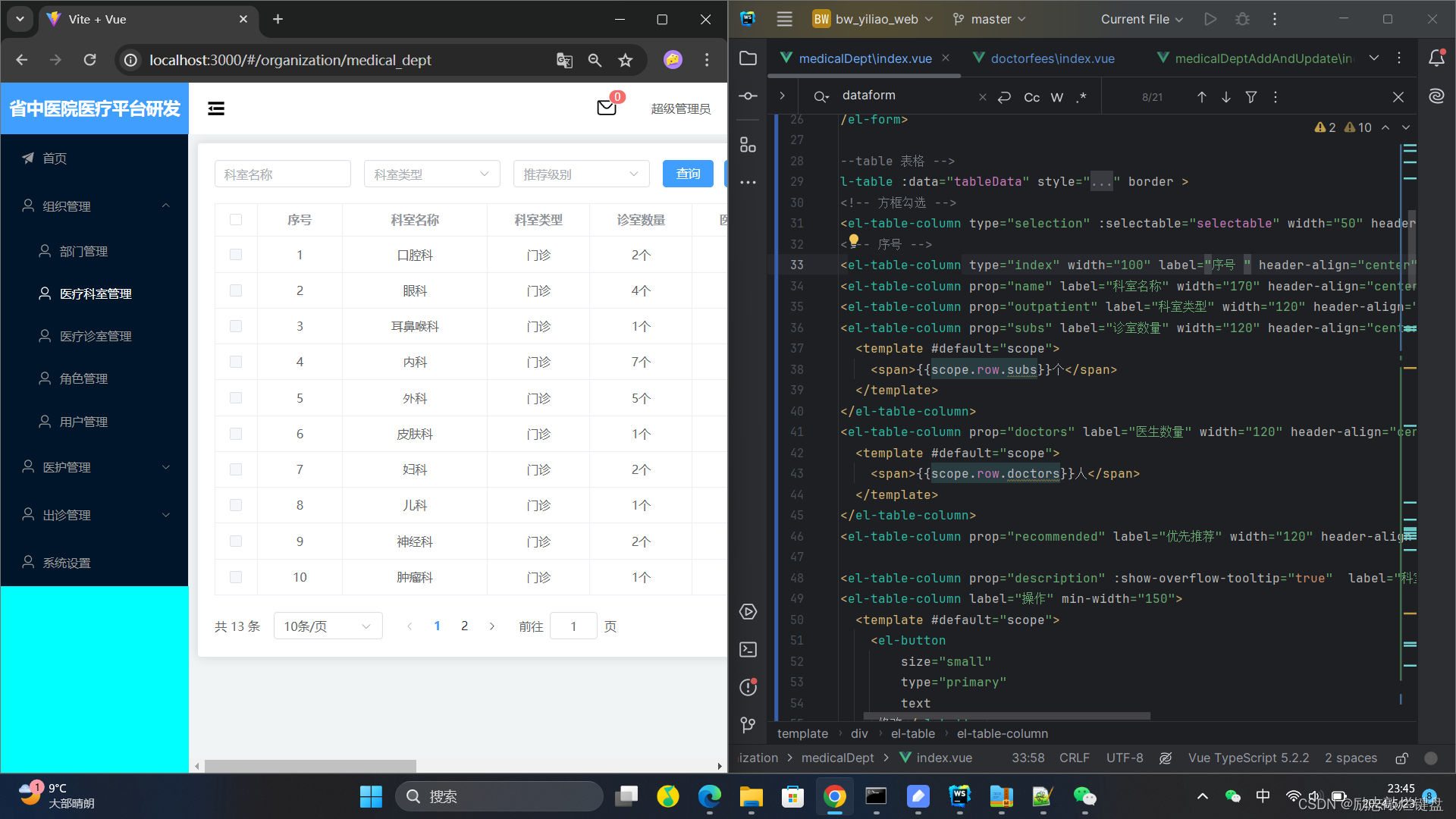Open the Services tool window
Viewport: 1456px width, 819px height.
point(748,611)
